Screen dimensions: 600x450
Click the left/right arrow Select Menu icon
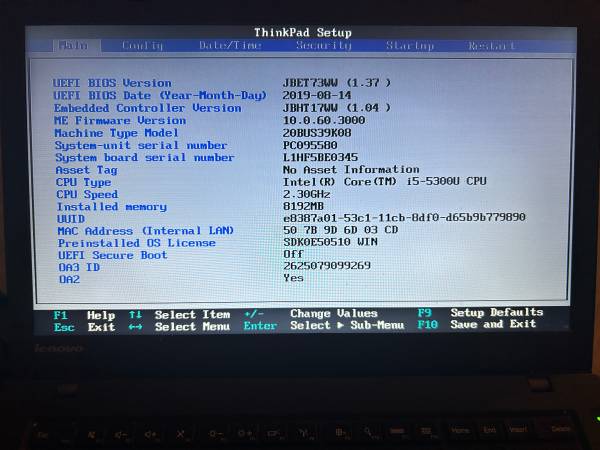(x=135, y=327)
